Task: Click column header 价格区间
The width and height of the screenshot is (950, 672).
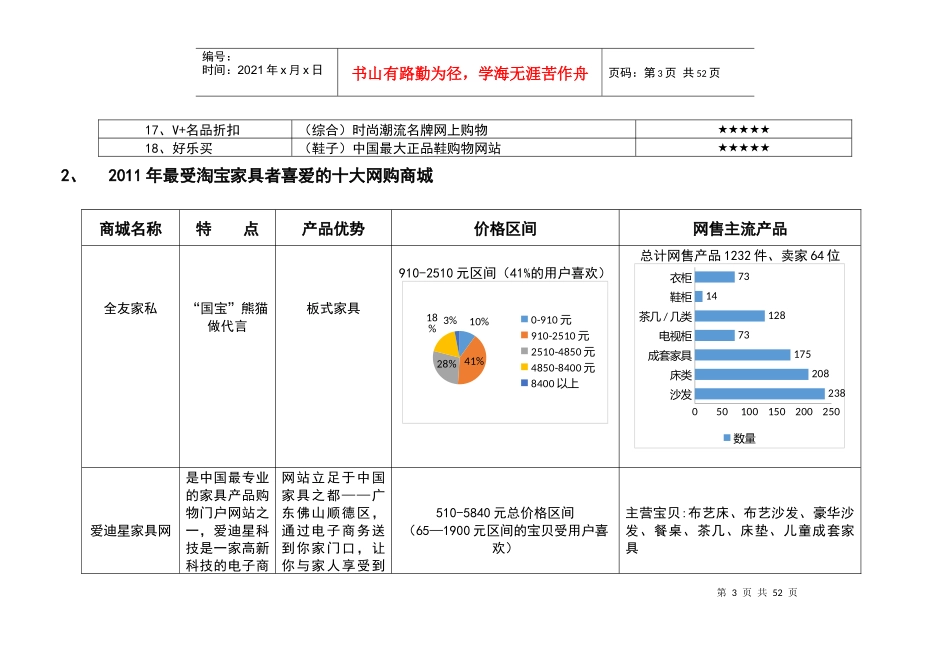Action: pos(505,229)
